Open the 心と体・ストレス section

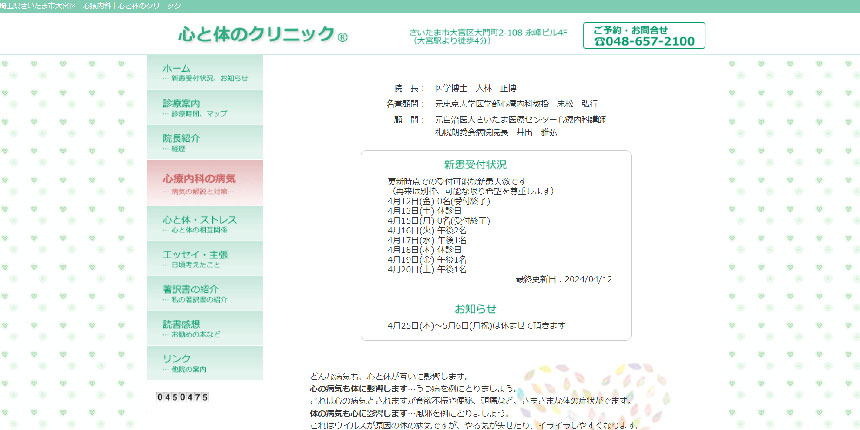coord(205,224)
